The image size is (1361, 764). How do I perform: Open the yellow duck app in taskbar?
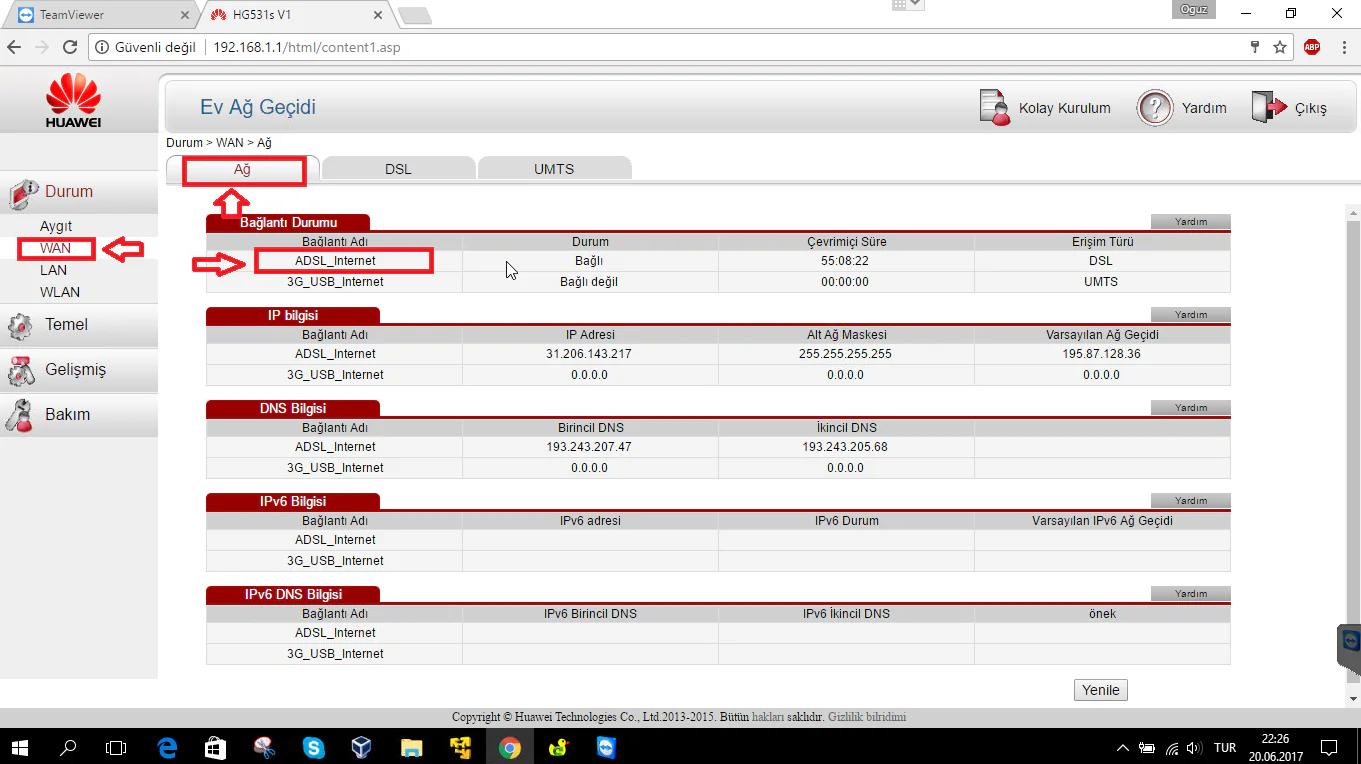pos(558,747)
